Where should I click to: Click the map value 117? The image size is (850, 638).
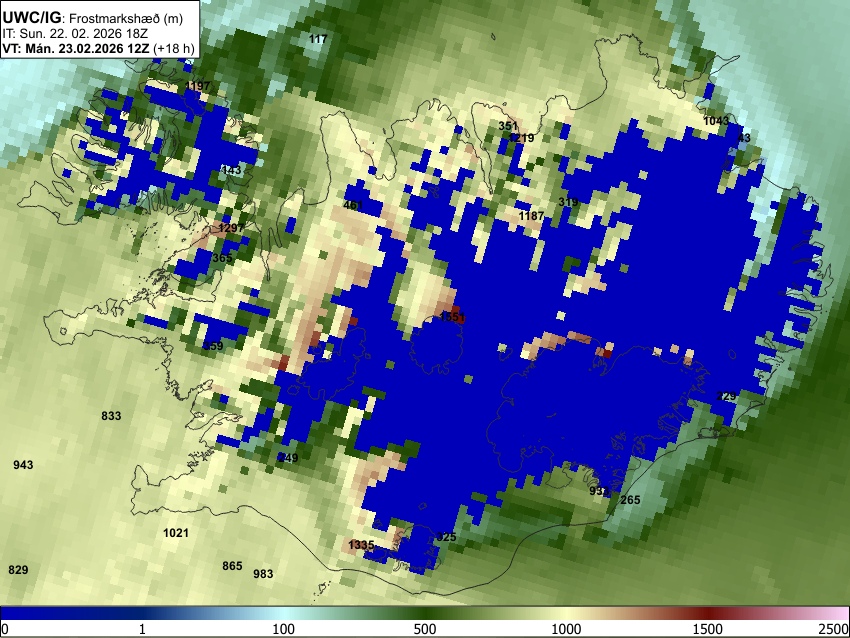(318, 39)
